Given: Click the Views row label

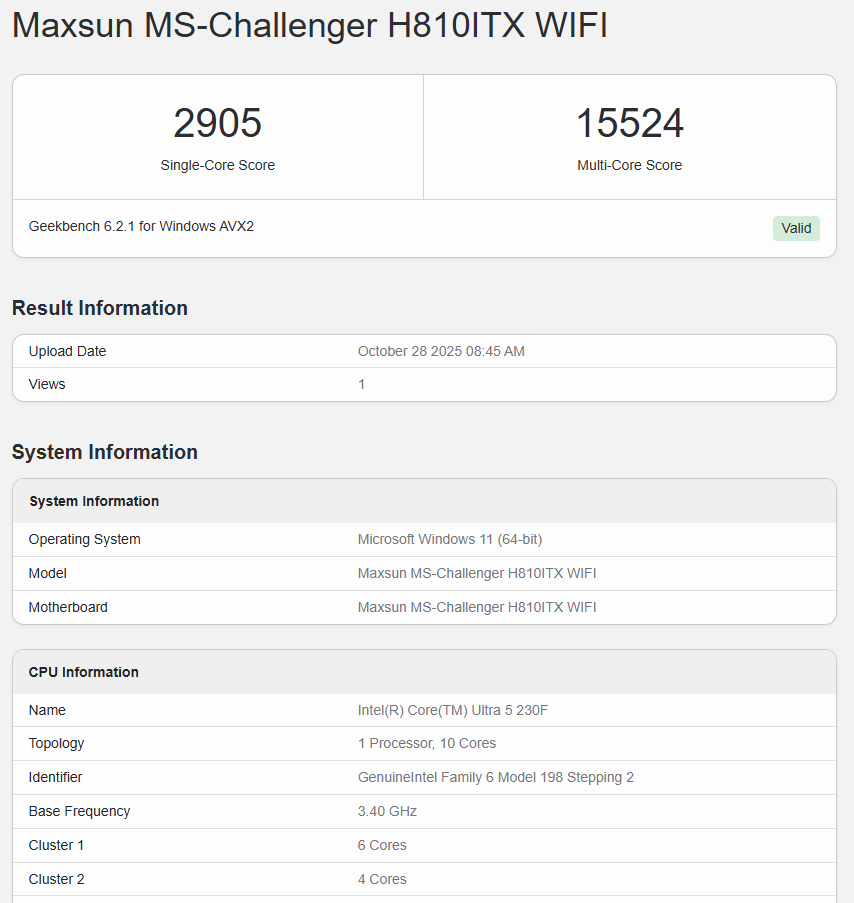Looking at the screenshot, I should pyautogui.click(x=47, y=384).
